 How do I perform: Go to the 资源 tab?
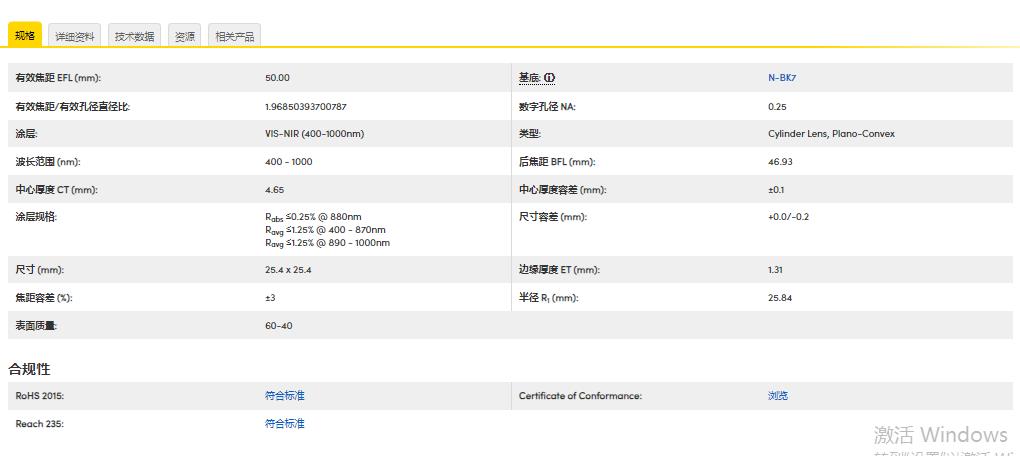click(184, 36)
